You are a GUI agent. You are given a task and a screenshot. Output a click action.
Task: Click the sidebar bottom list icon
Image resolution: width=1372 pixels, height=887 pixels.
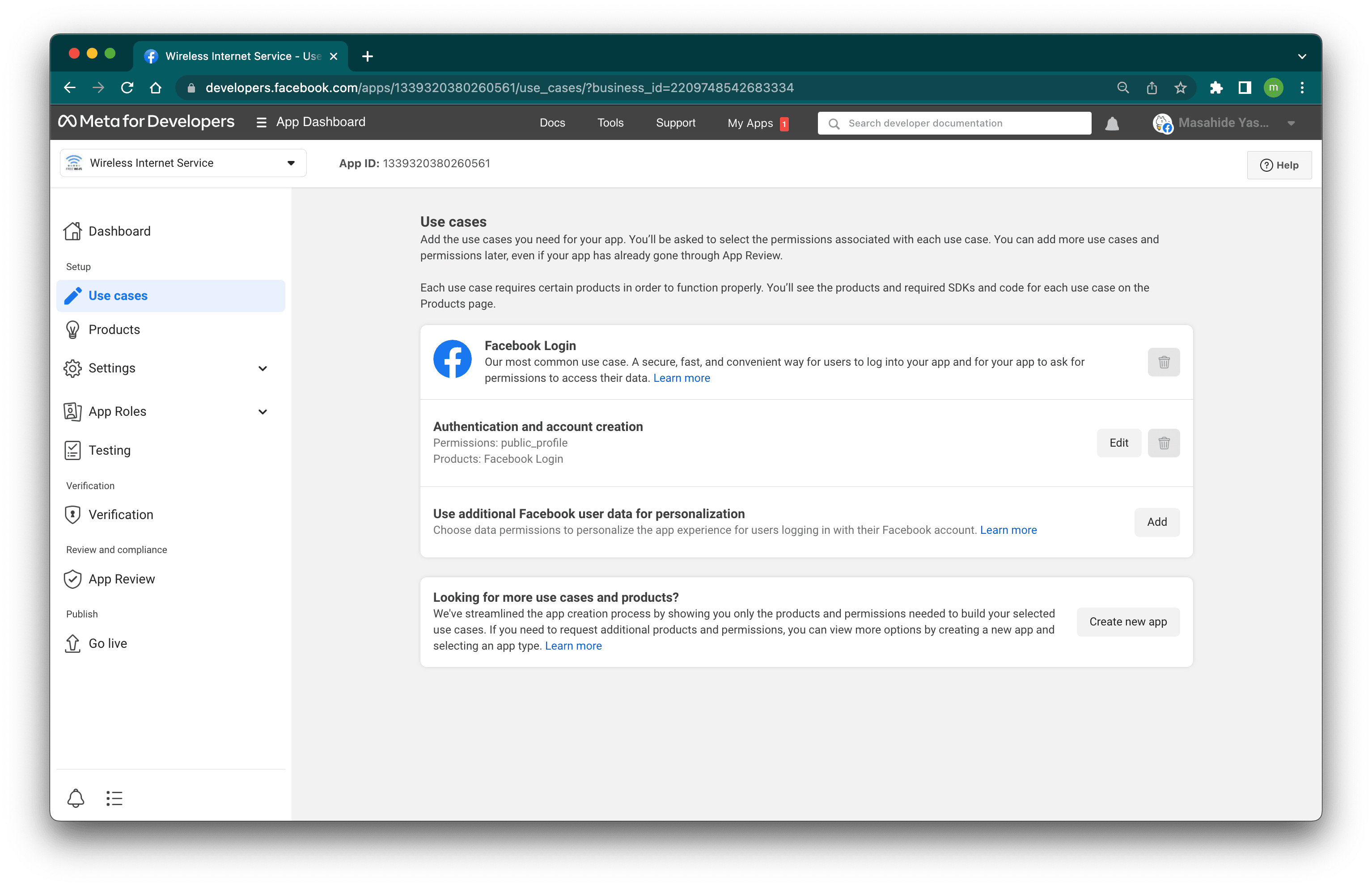[x=114, y=798]
